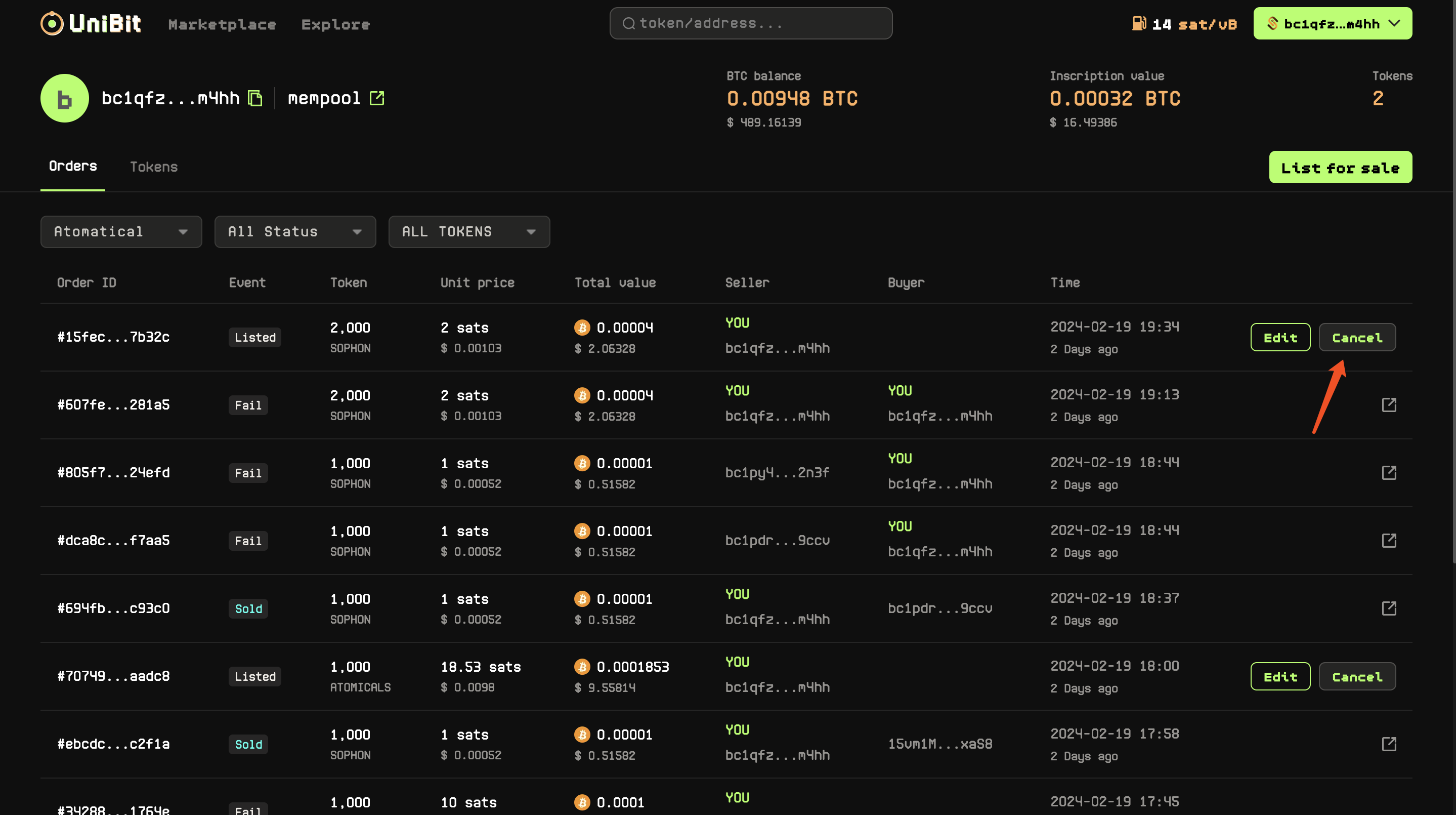Image resolution: width=1456 pixels, height=815 pixels.
Task: Click the List for sale button
Action: (1340, 168)
